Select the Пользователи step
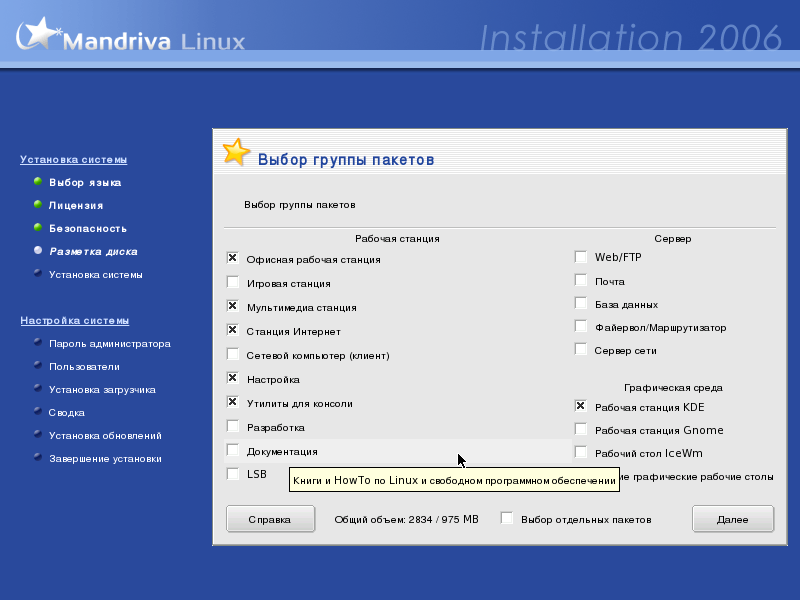Viewport: 800px width, 600px height. pos(84,367)
